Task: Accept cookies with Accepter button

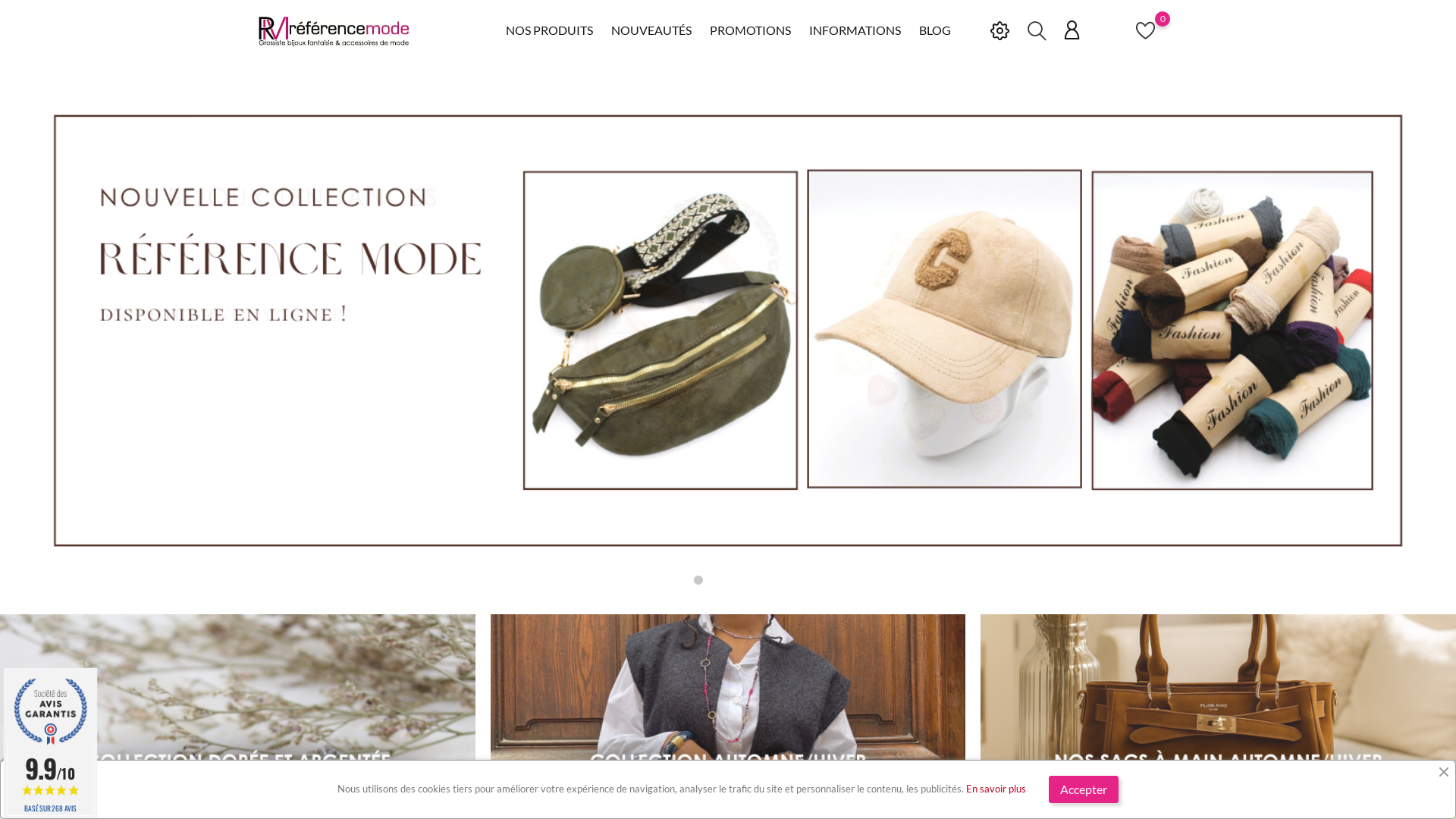Action: [x=1083, y=789]
